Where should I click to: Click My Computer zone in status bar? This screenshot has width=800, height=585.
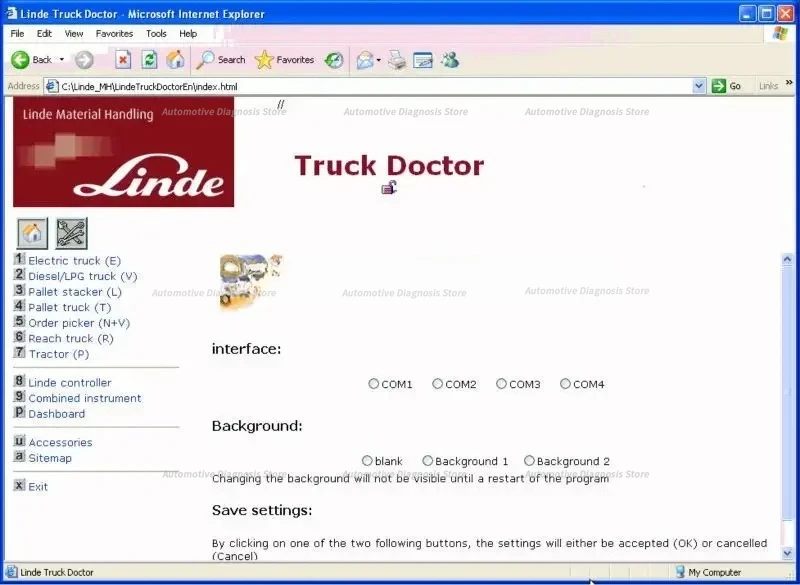point(708,572)
